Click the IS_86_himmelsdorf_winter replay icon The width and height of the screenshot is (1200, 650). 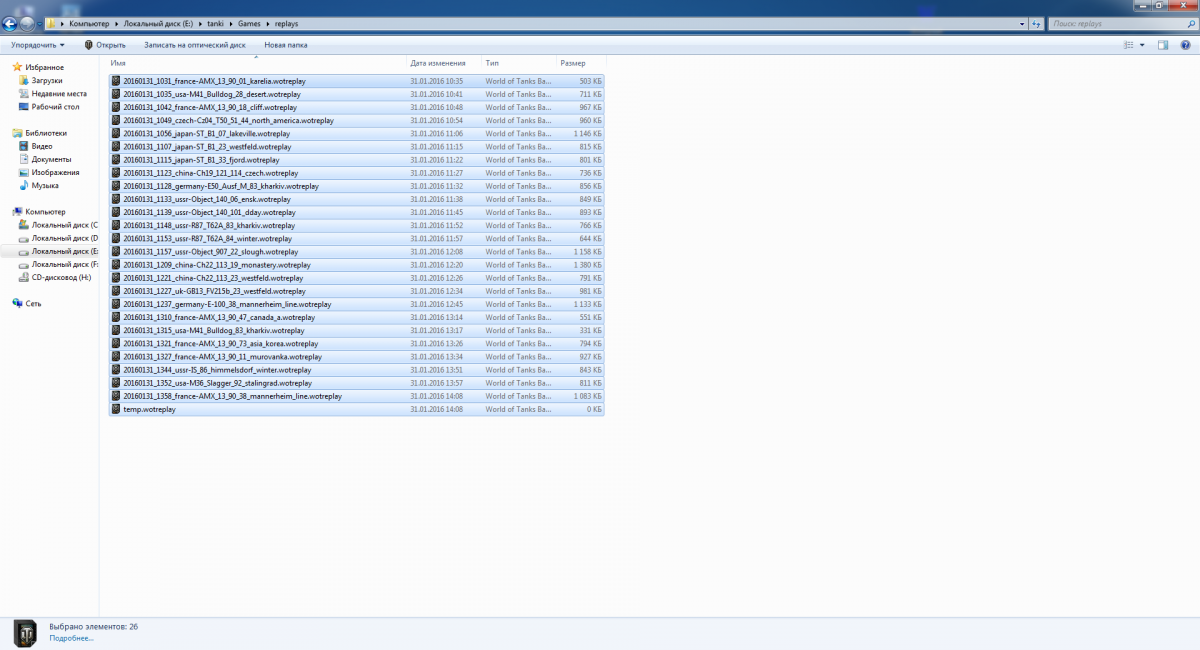coord(116,370)
